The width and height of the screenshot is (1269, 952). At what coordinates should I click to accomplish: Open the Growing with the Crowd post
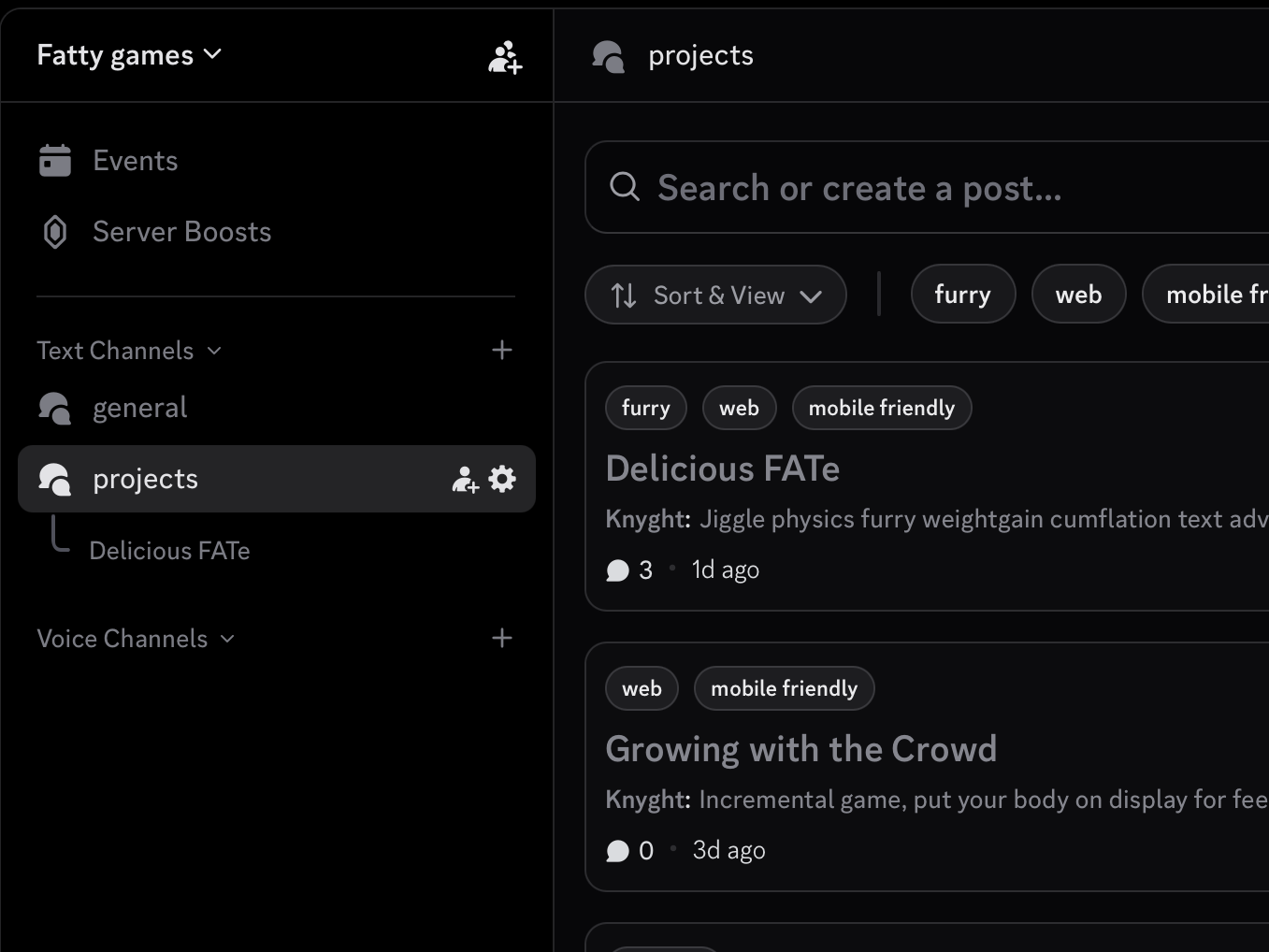pos(800,749)
